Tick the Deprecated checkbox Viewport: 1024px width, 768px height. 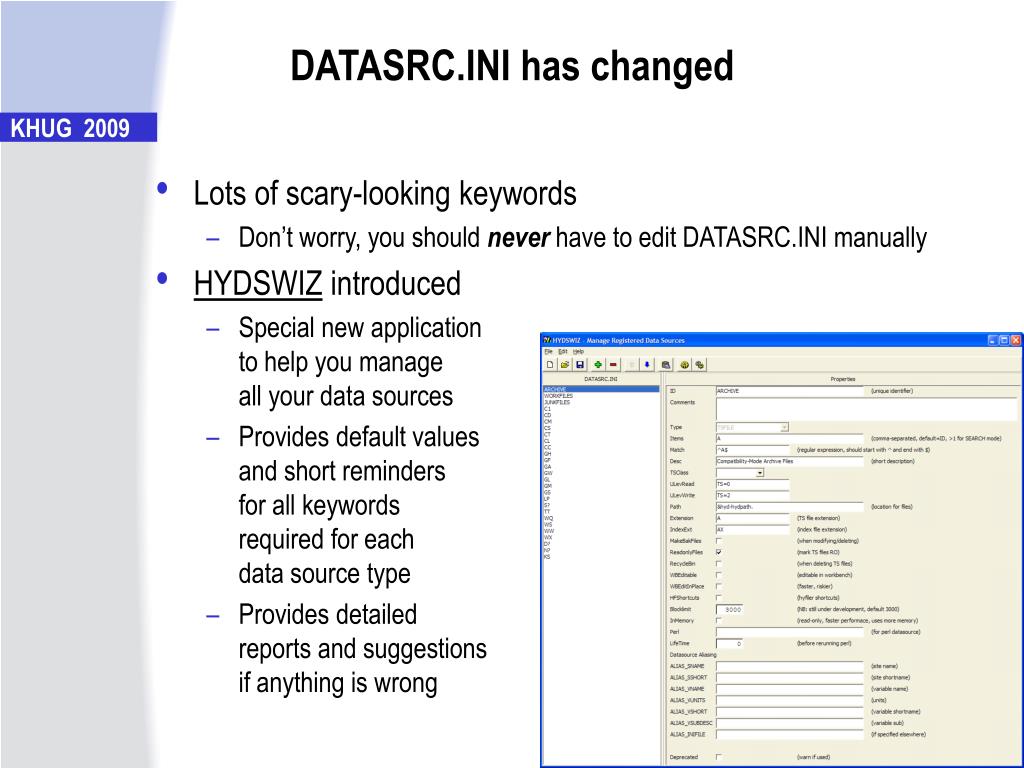[x=719, y=757]
